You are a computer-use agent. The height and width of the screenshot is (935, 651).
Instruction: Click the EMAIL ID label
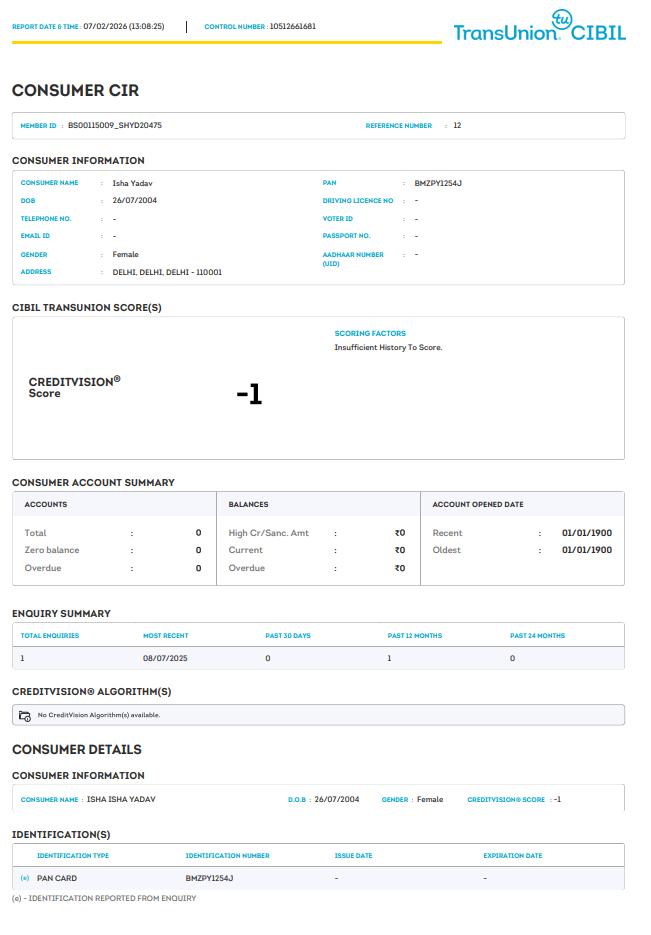[x=35, y=236]
